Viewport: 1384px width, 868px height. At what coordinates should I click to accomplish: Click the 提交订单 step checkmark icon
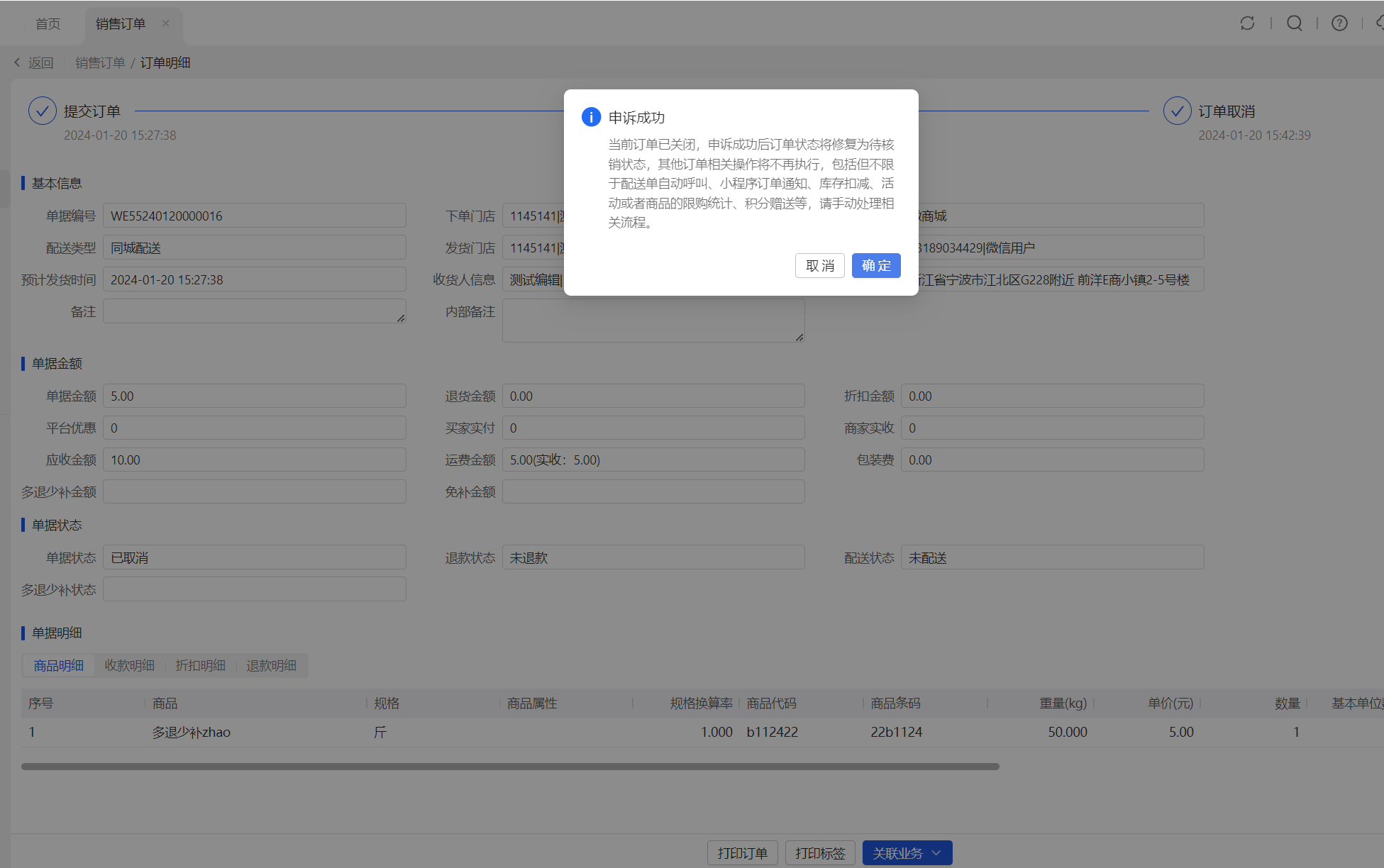pos(43,111)
